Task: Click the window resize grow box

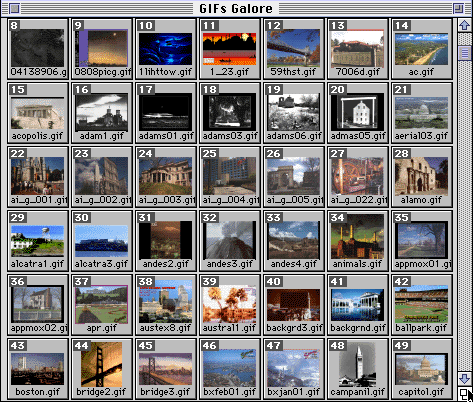Action: pyautogui.click(x=464, y=394)
